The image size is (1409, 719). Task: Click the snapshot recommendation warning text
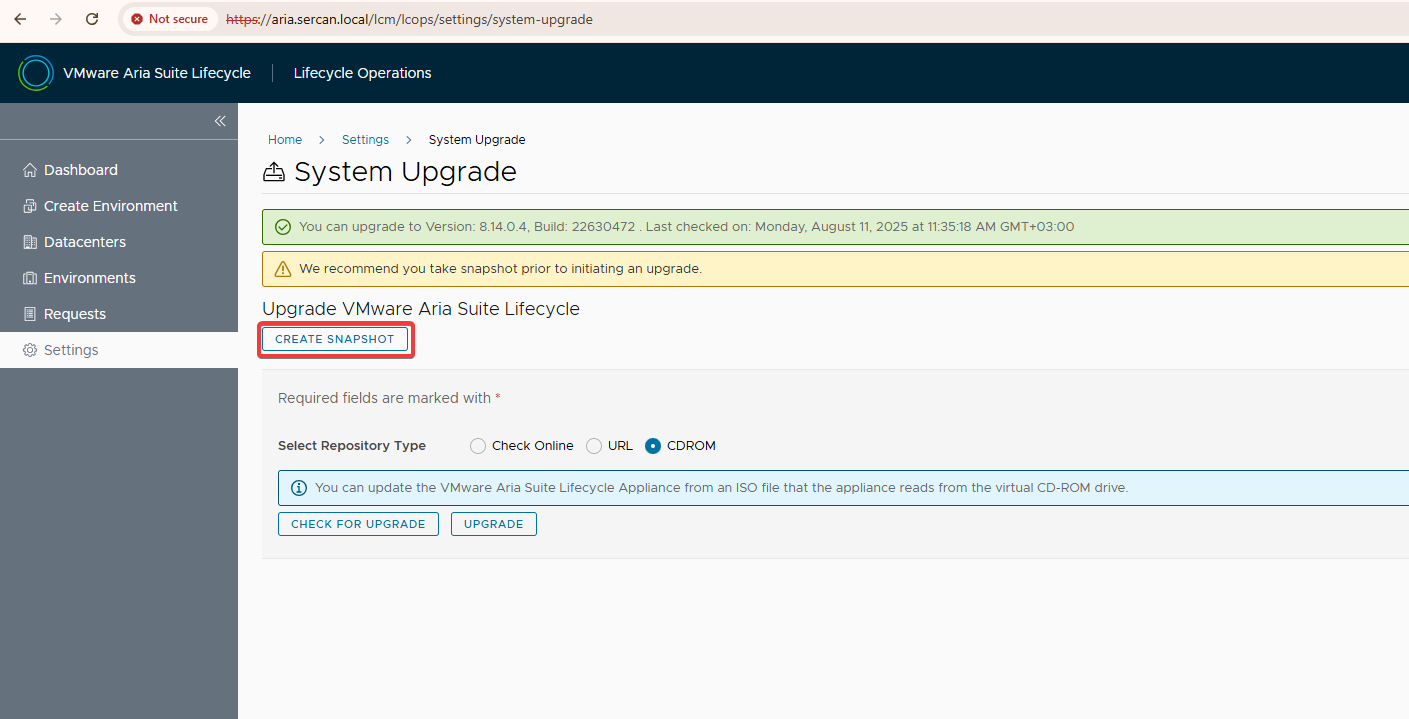click(501, 269)
